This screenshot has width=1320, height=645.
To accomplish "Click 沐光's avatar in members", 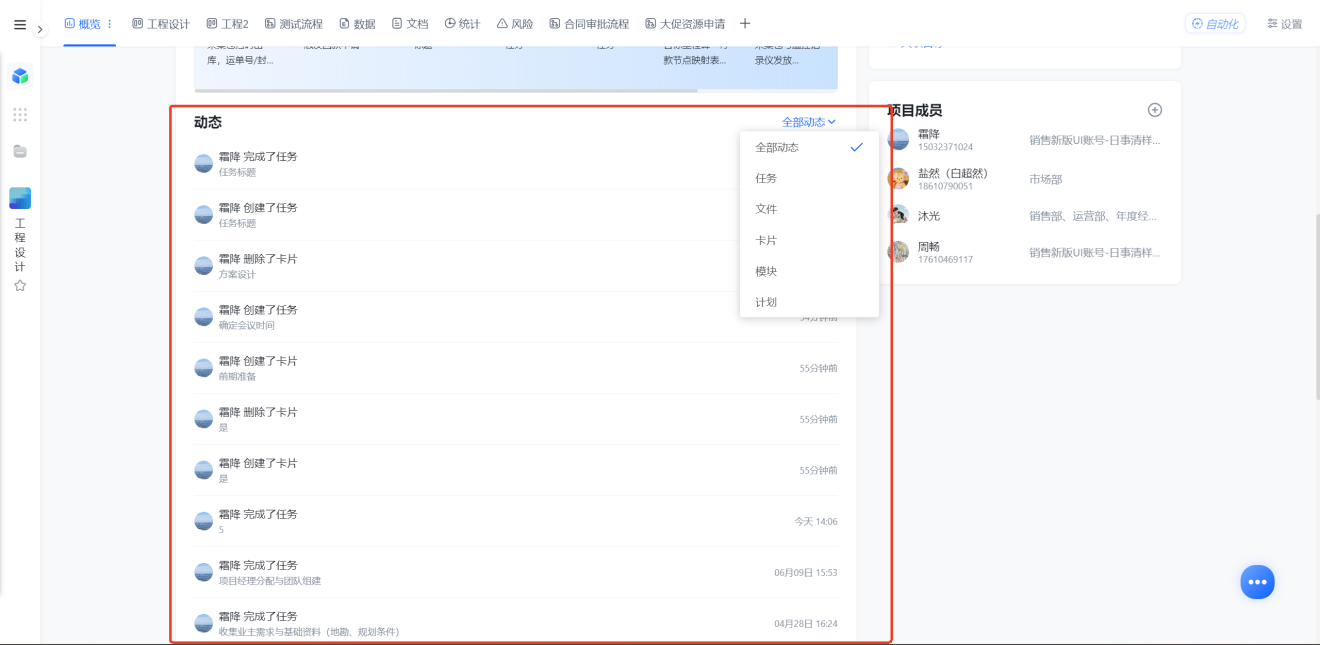I will point(899,215).
